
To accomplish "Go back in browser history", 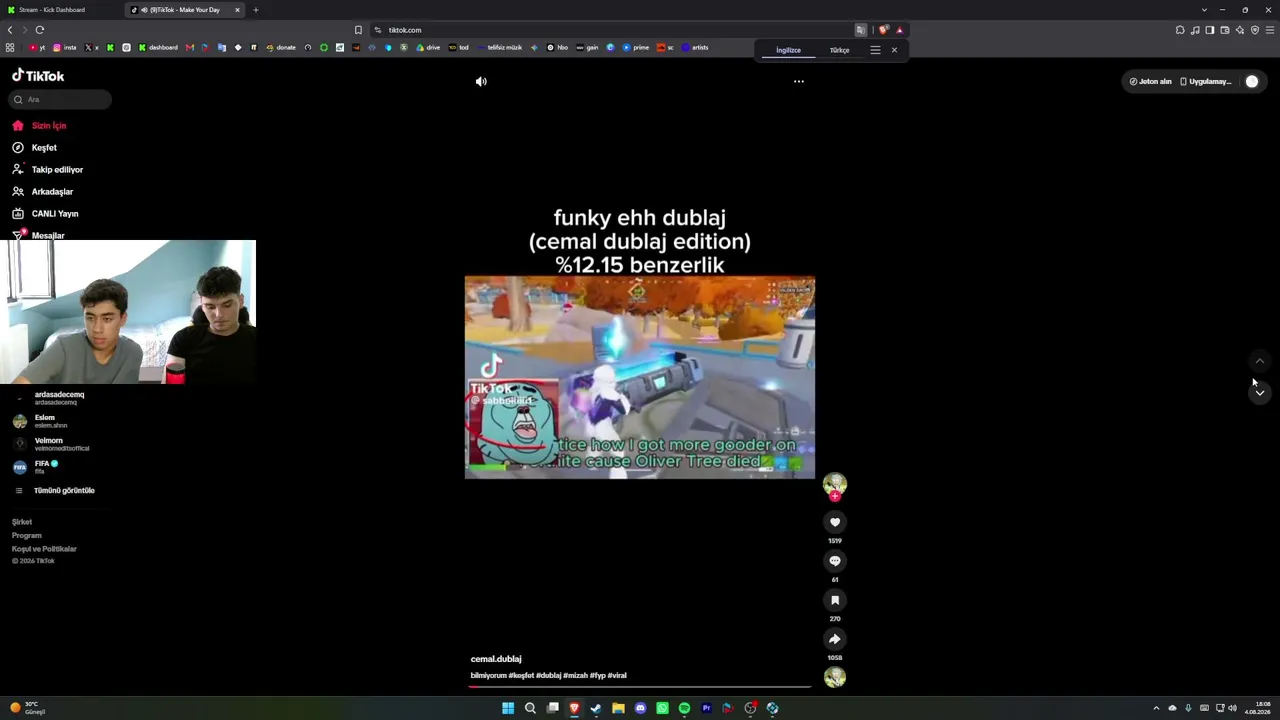I will point(10,30).
